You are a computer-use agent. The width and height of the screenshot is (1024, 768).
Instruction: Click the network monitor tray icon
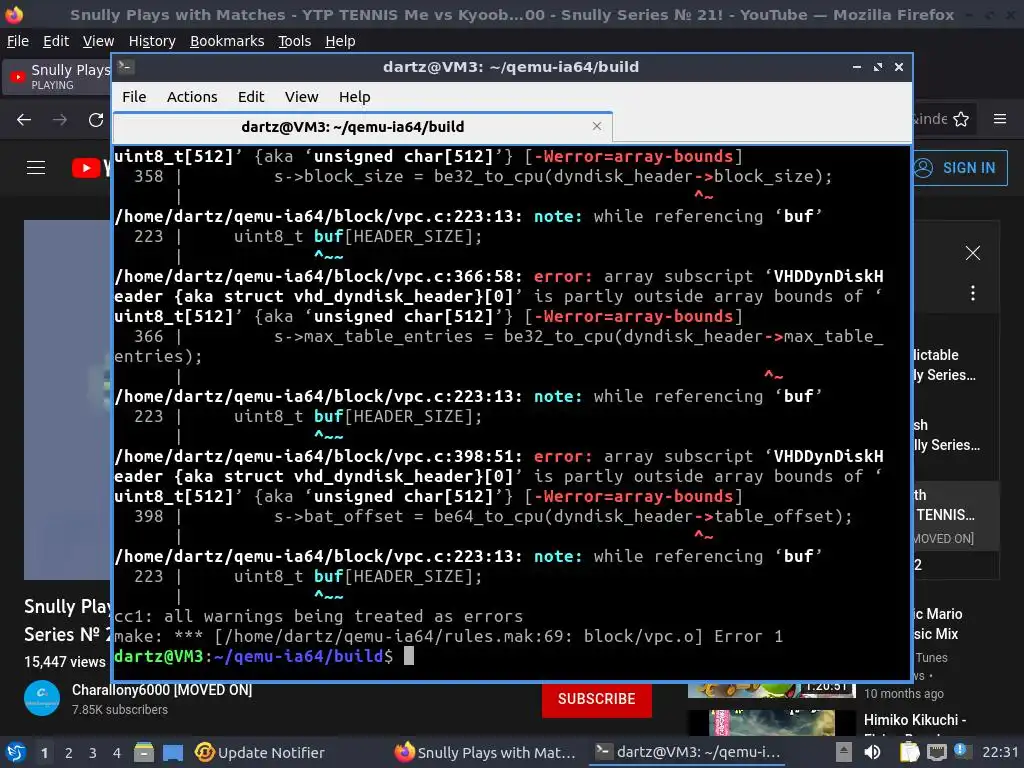click(x=936, y=752)
